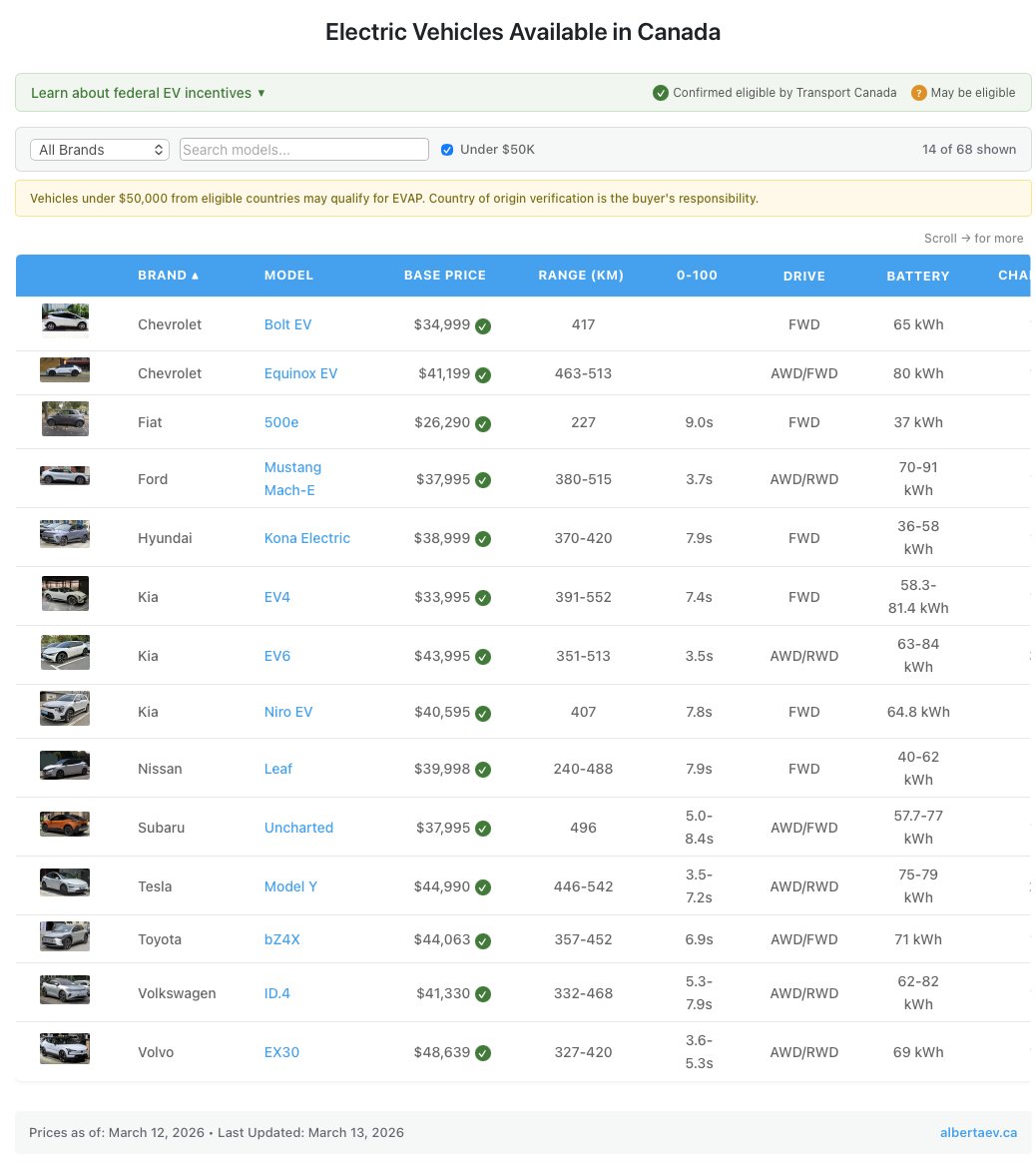
Task: Sort by the Drive column header
Action: point(803,276)
